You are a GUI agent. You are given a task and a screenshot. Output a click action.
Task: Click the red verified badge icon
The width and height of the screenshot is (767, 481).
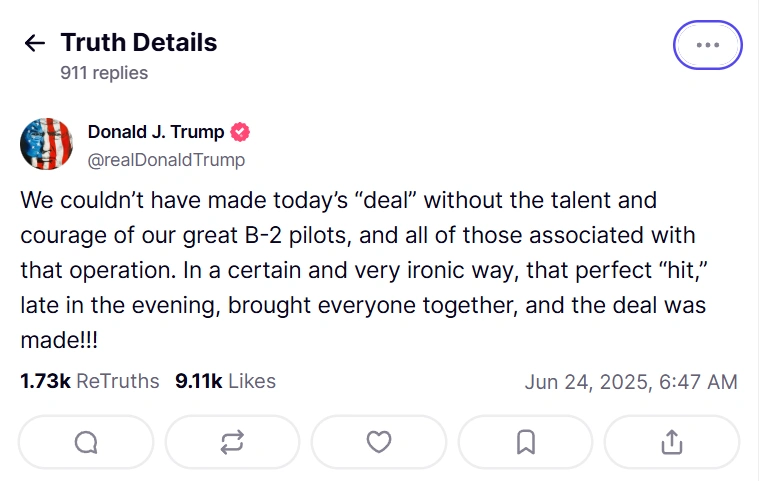coord(240,132)
